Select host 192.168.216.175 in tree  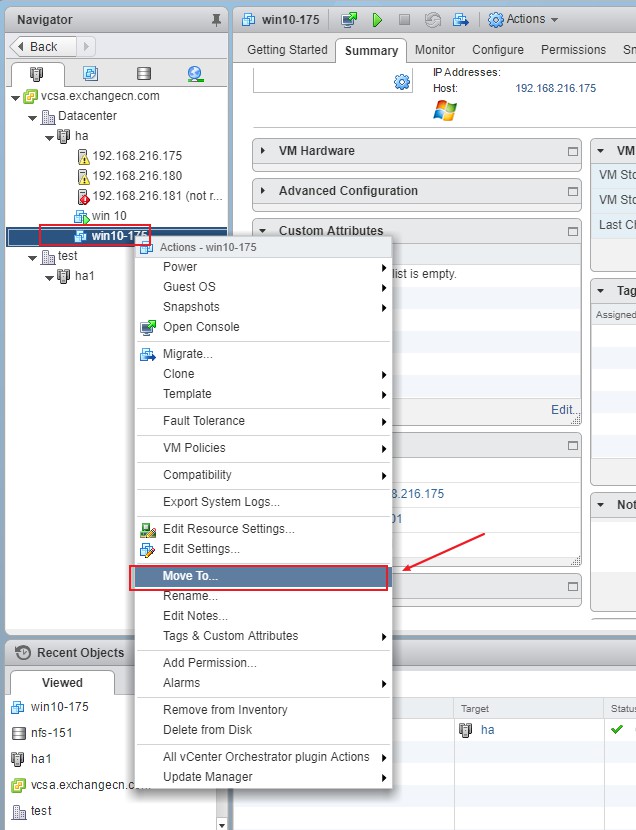coord(137,156)
